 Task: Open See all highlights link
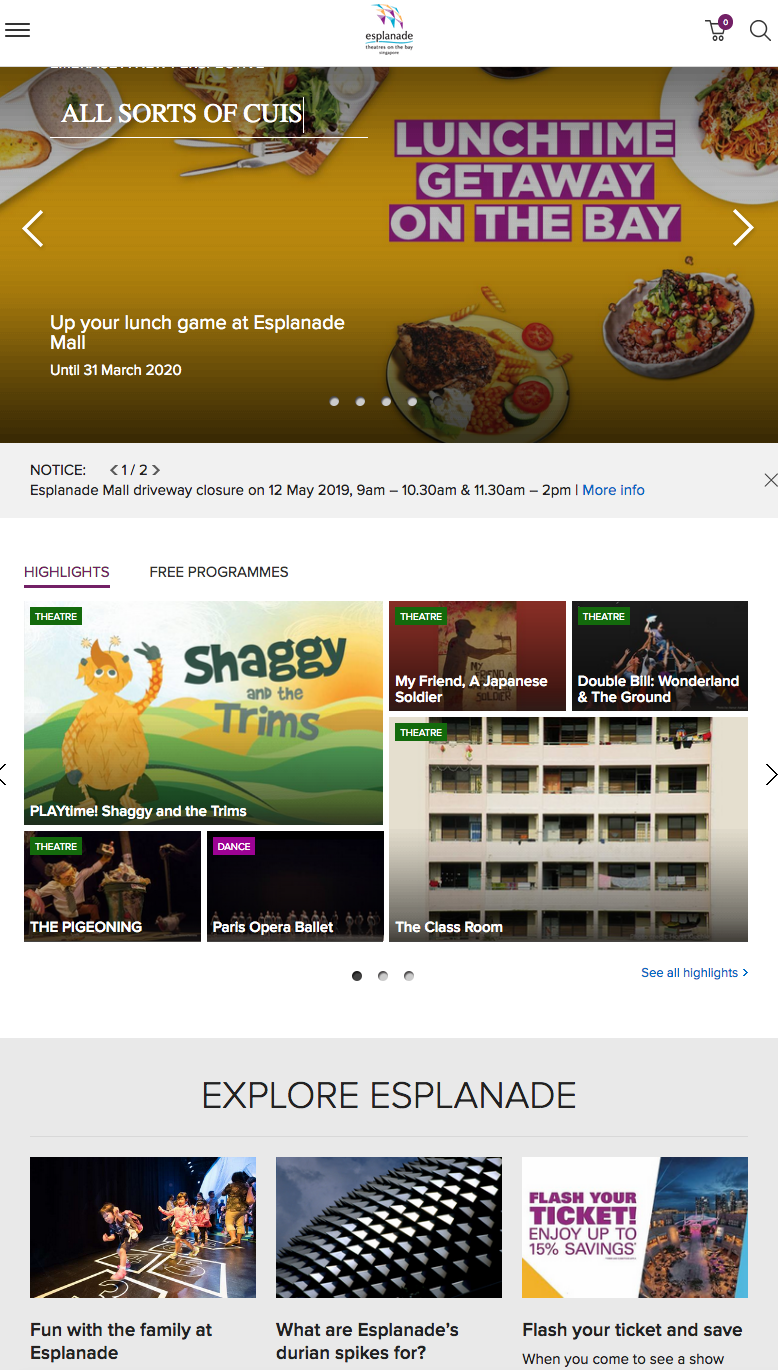(694, 973)
